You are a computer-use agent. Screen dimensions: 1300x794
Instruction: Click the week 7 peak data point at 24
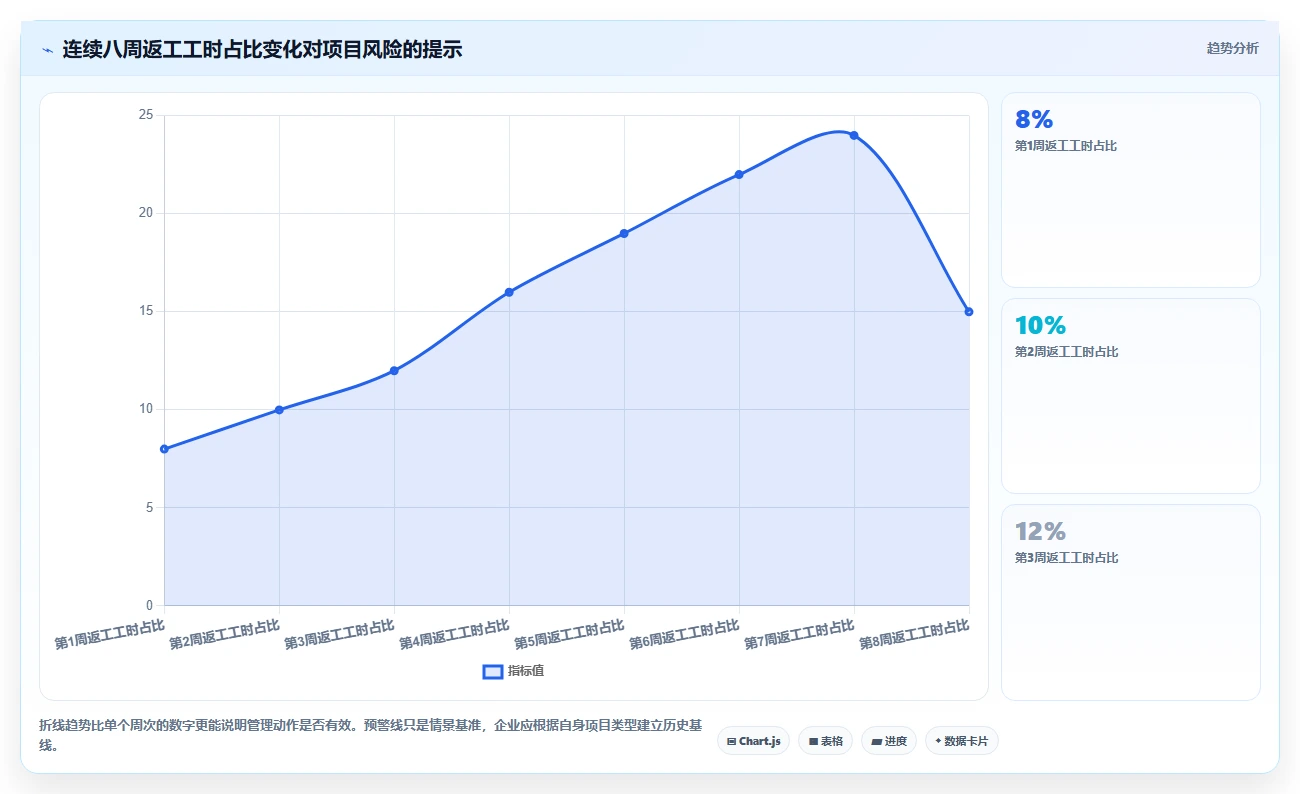click(x=854, y=135)
